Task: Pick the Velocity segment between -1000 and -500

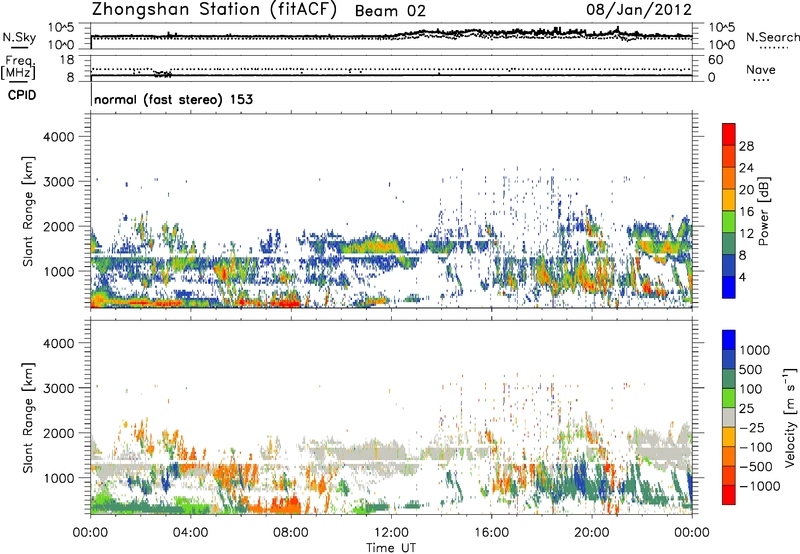Action: click(729, 475)
